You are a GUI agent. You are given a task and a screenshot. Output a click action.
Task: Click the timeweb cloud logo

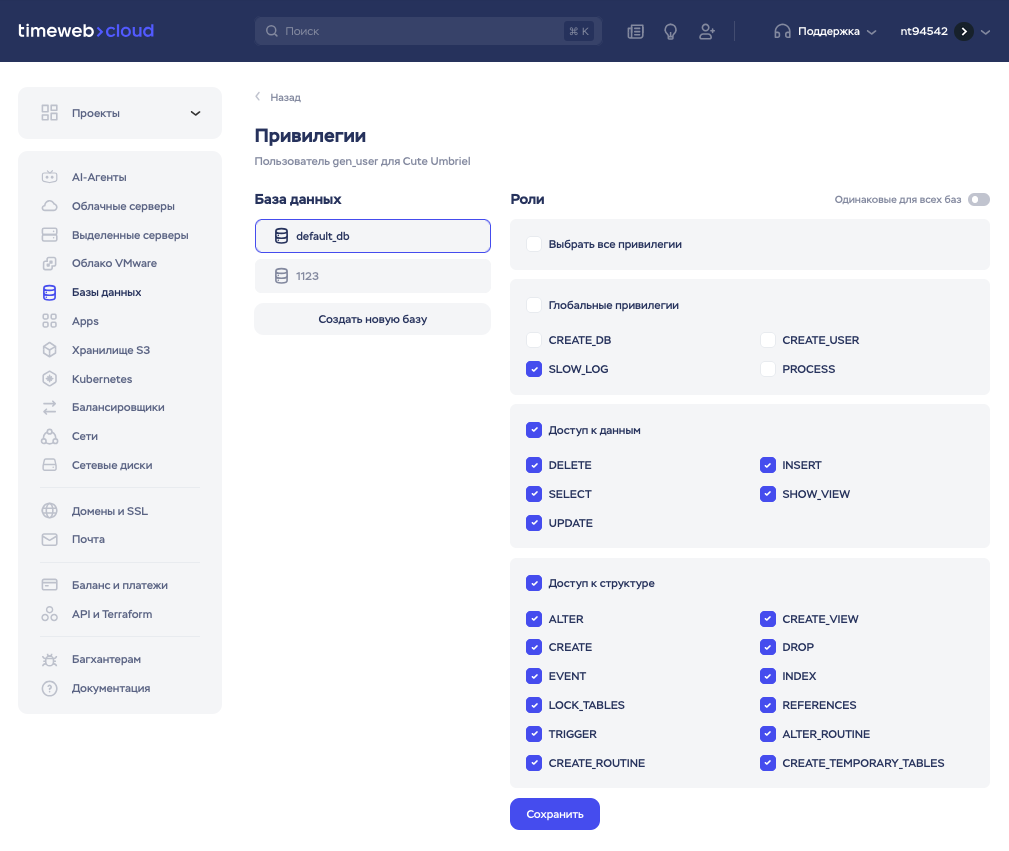click(x=86, y=31)
